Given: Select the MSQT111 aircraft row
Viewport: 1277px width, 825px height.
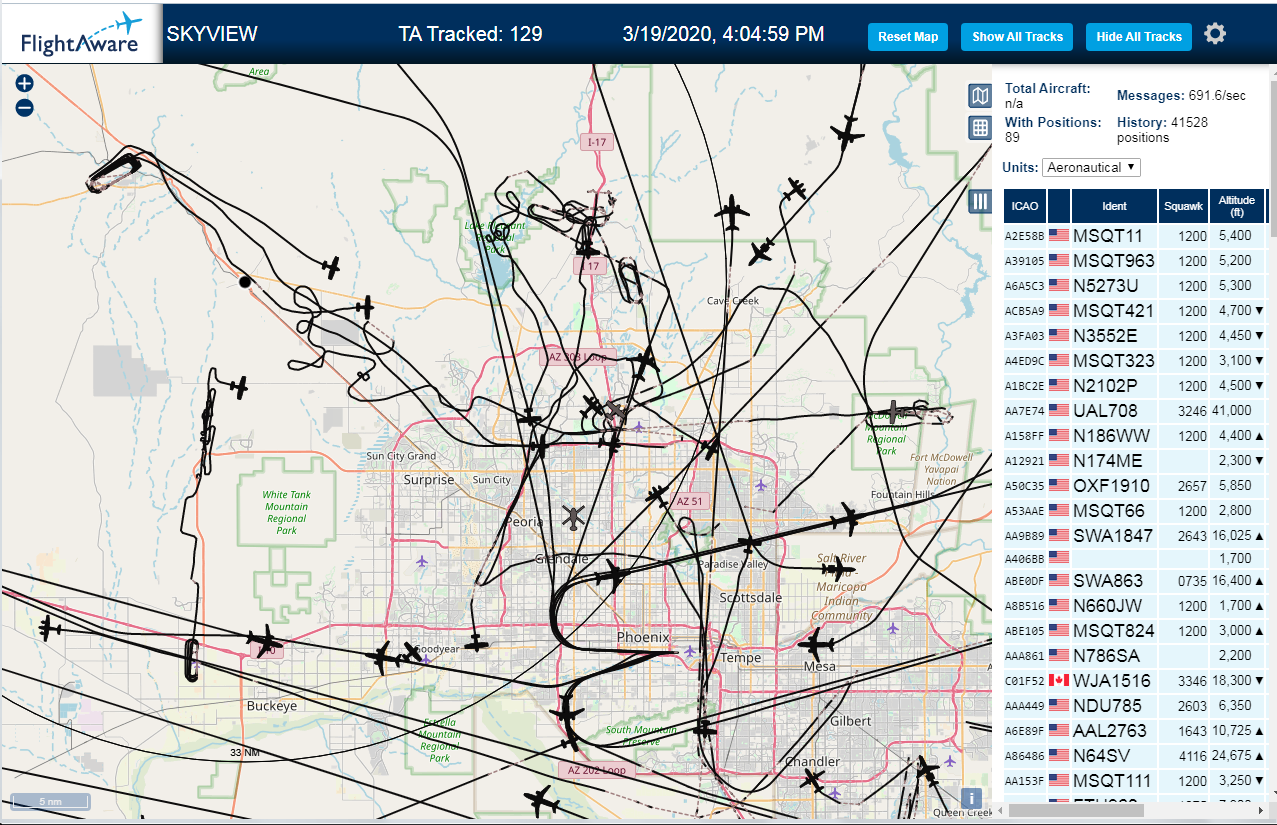Looking at the screenshot, I should click(1135, 781).
